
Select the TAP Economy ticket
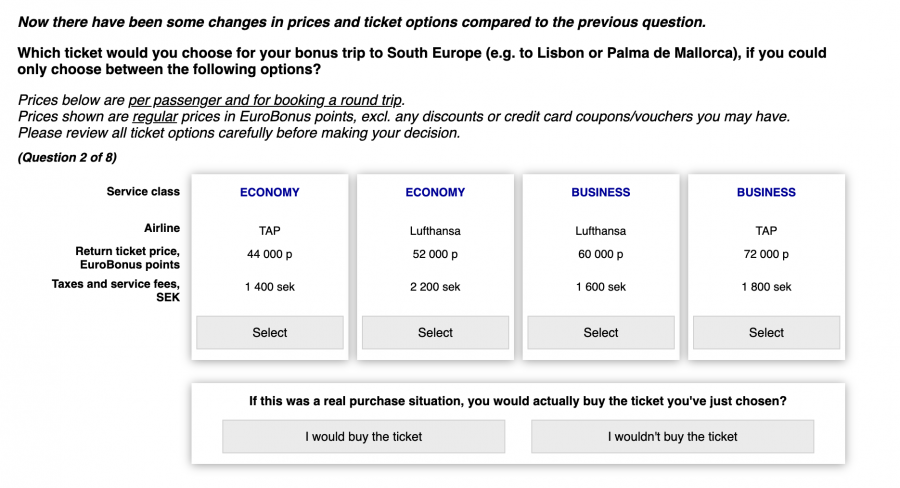pyautogui.click(x=269, y=332)
